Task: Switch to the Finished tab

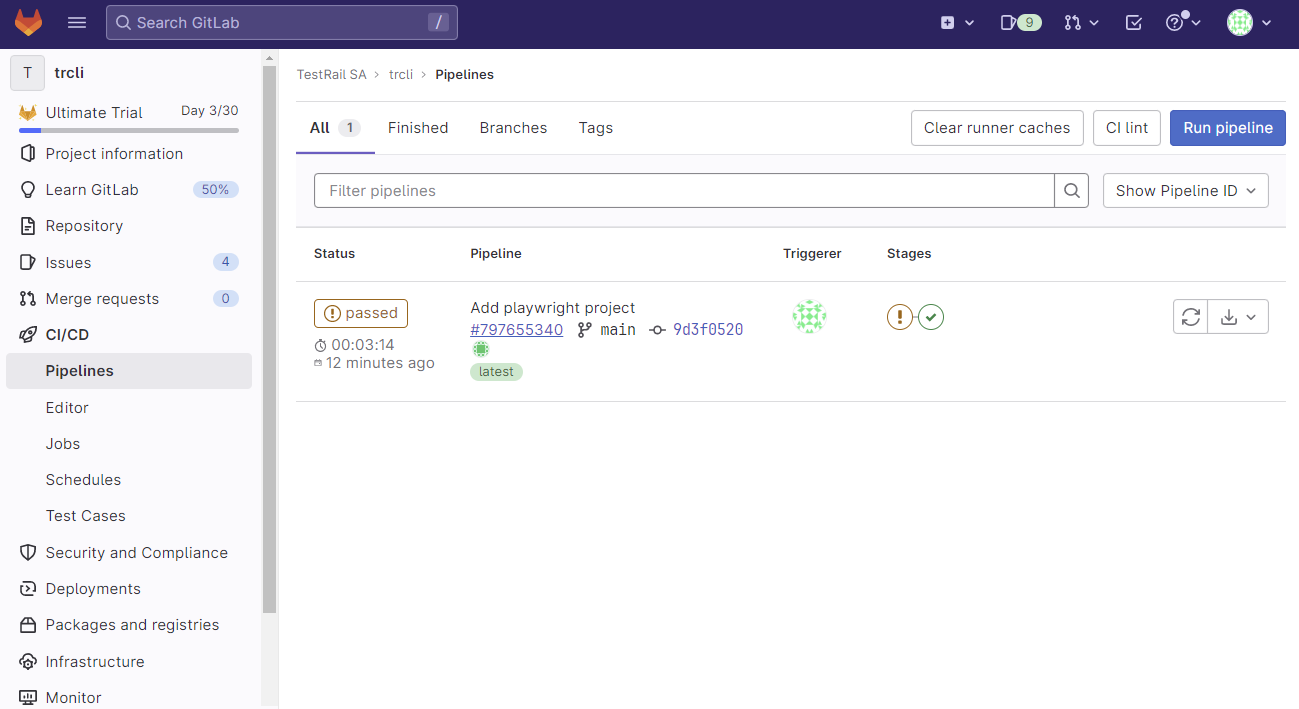Action: (418, 128)
